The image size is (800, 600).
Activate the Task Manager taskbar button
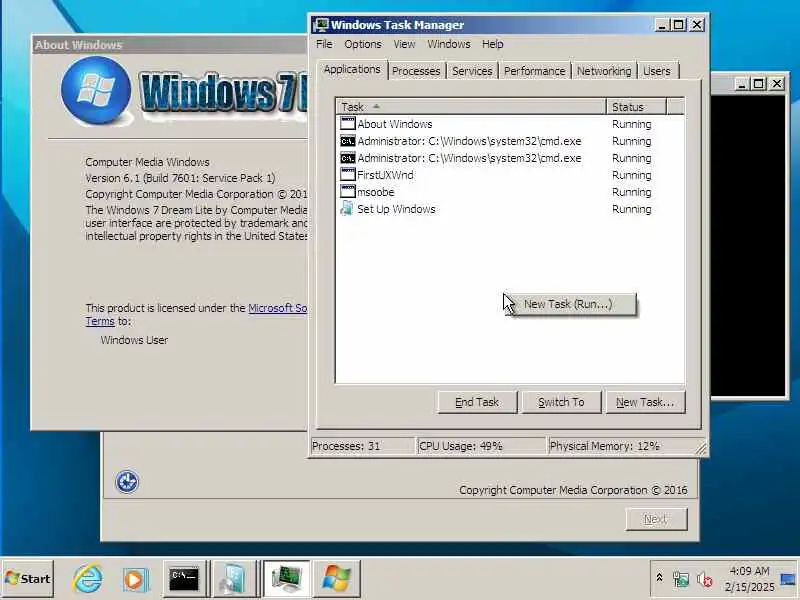click(287, 579)
